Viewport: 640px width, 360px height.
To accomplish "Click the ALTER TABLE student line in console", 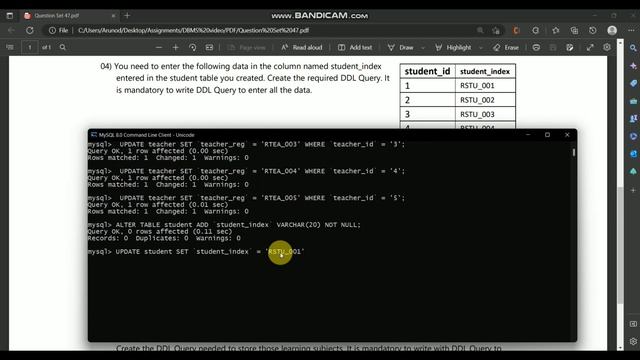I will click(224, 224).
